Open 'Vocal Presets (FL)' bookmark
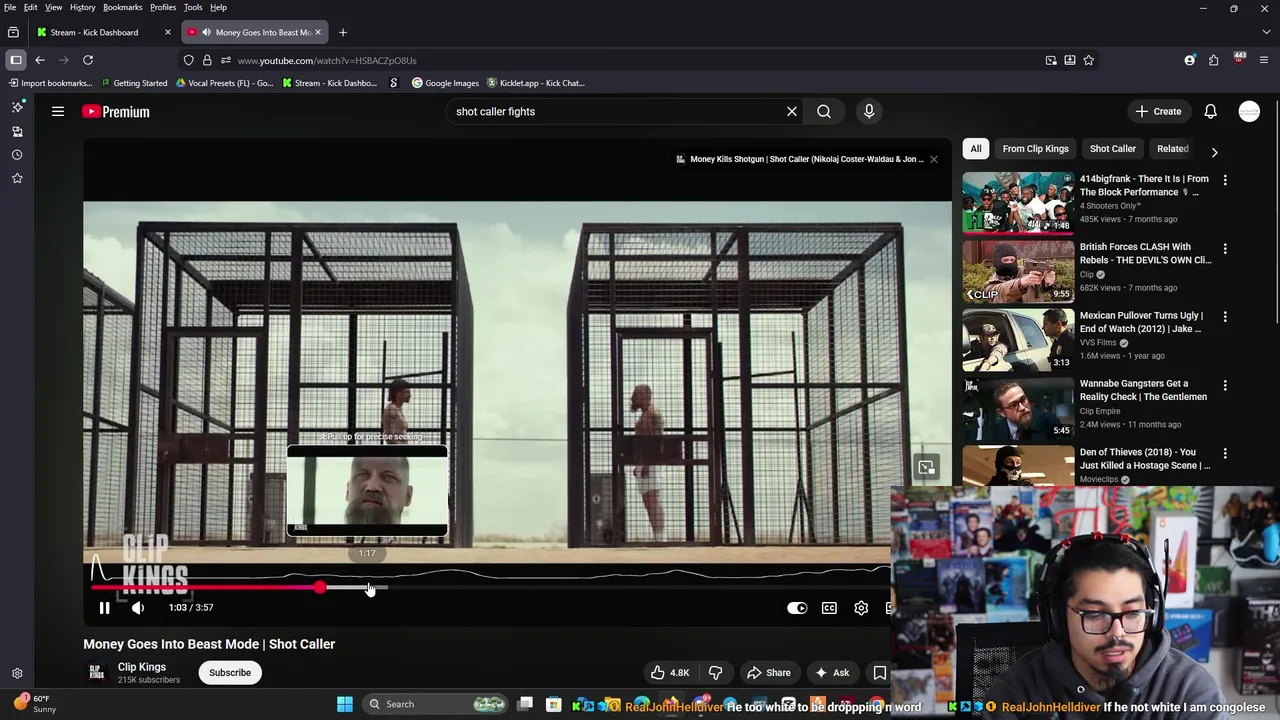This screenshot has height=720, width=1280. (224, 83)
